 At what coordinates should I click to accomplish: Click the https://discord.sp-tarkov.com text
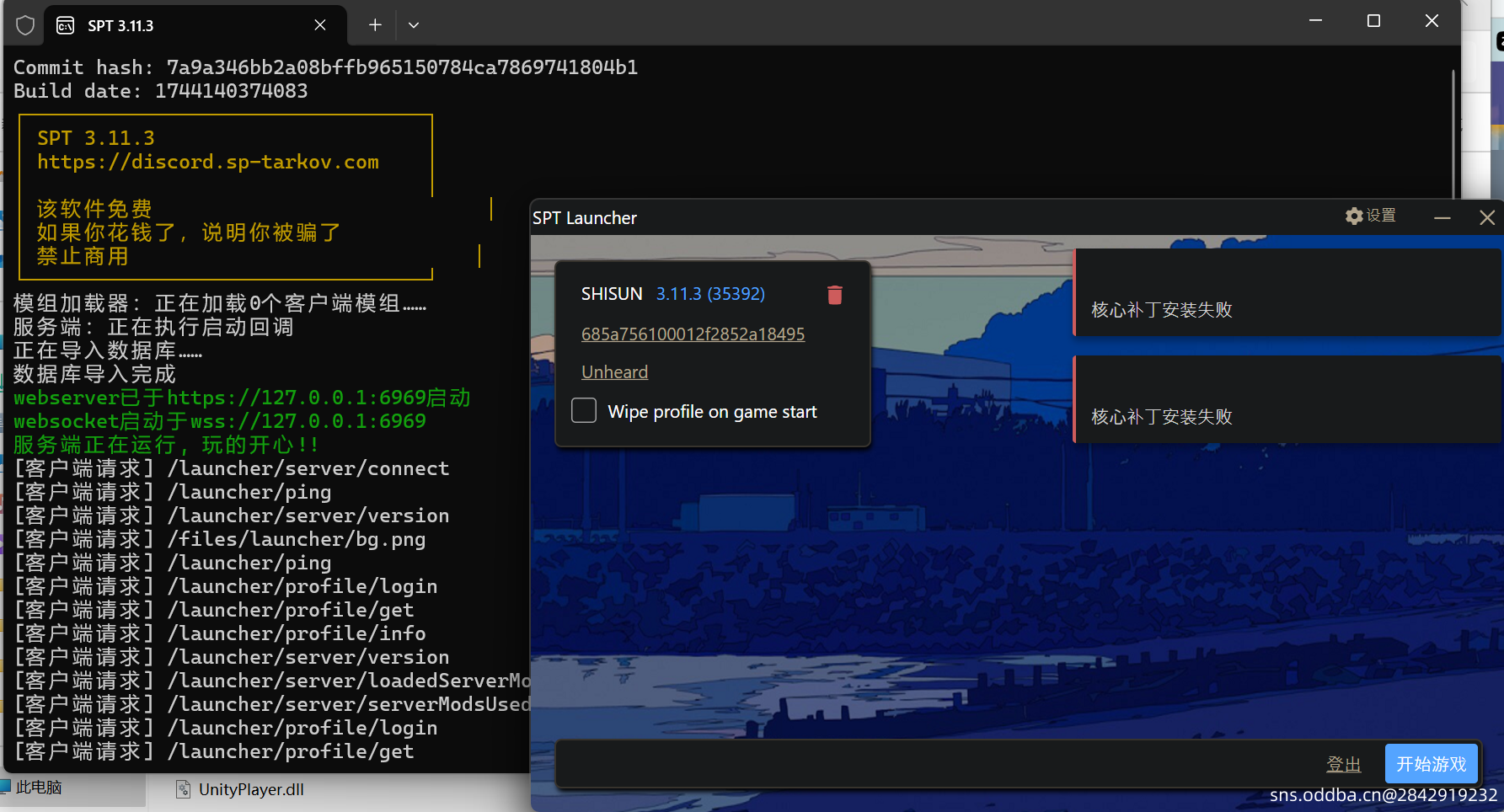[208, 162]
